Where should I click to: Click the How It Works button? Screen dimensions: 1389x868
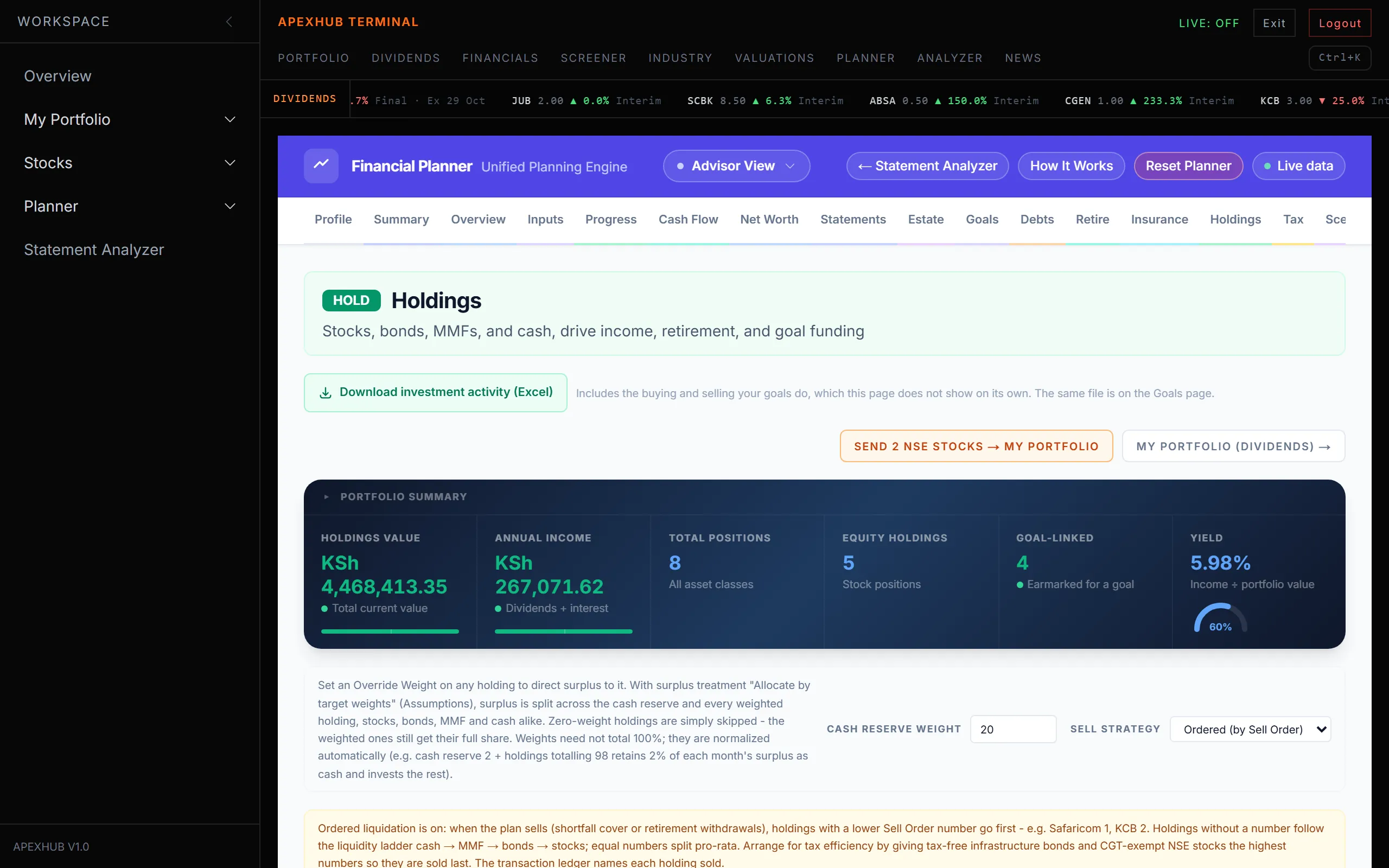tap(1071, 166)
